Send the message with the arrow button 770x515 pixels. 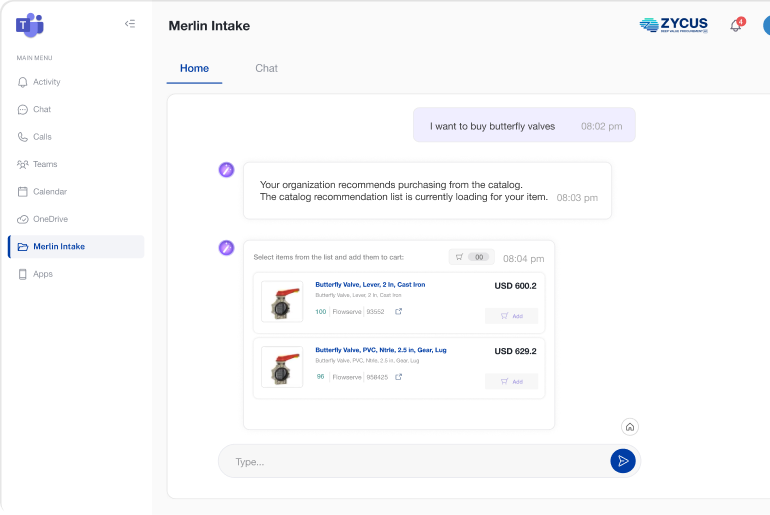(623, 461)
